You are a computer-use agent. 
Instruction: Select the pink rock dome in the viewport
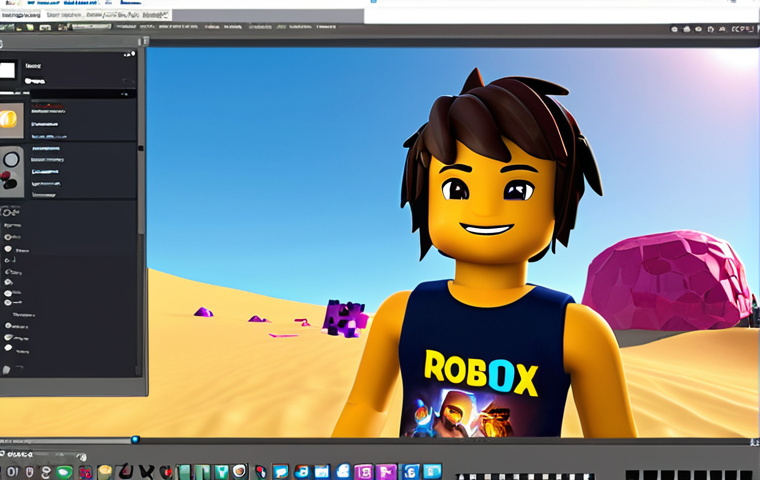[668, 280]
